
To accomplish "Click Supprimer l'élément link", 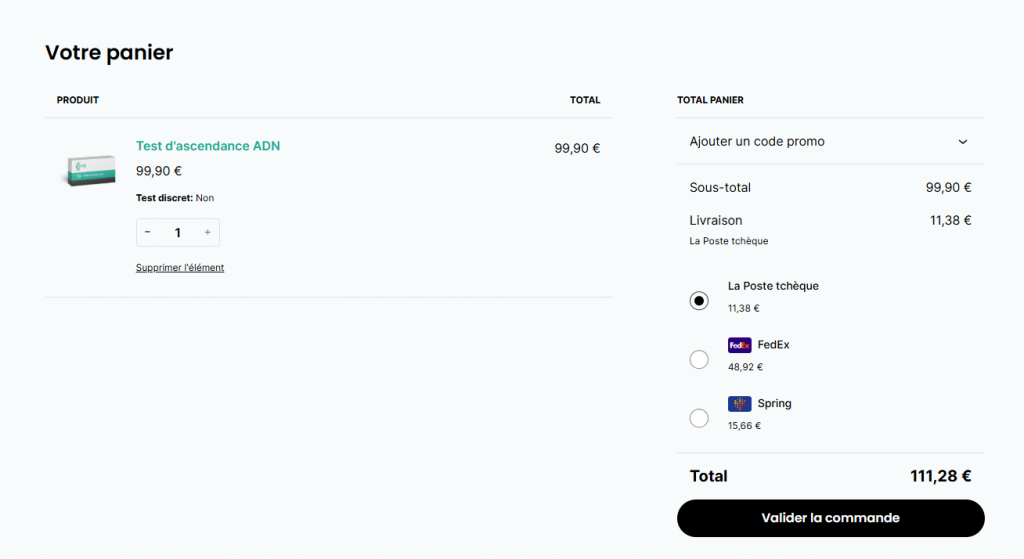I will [180, 268].
